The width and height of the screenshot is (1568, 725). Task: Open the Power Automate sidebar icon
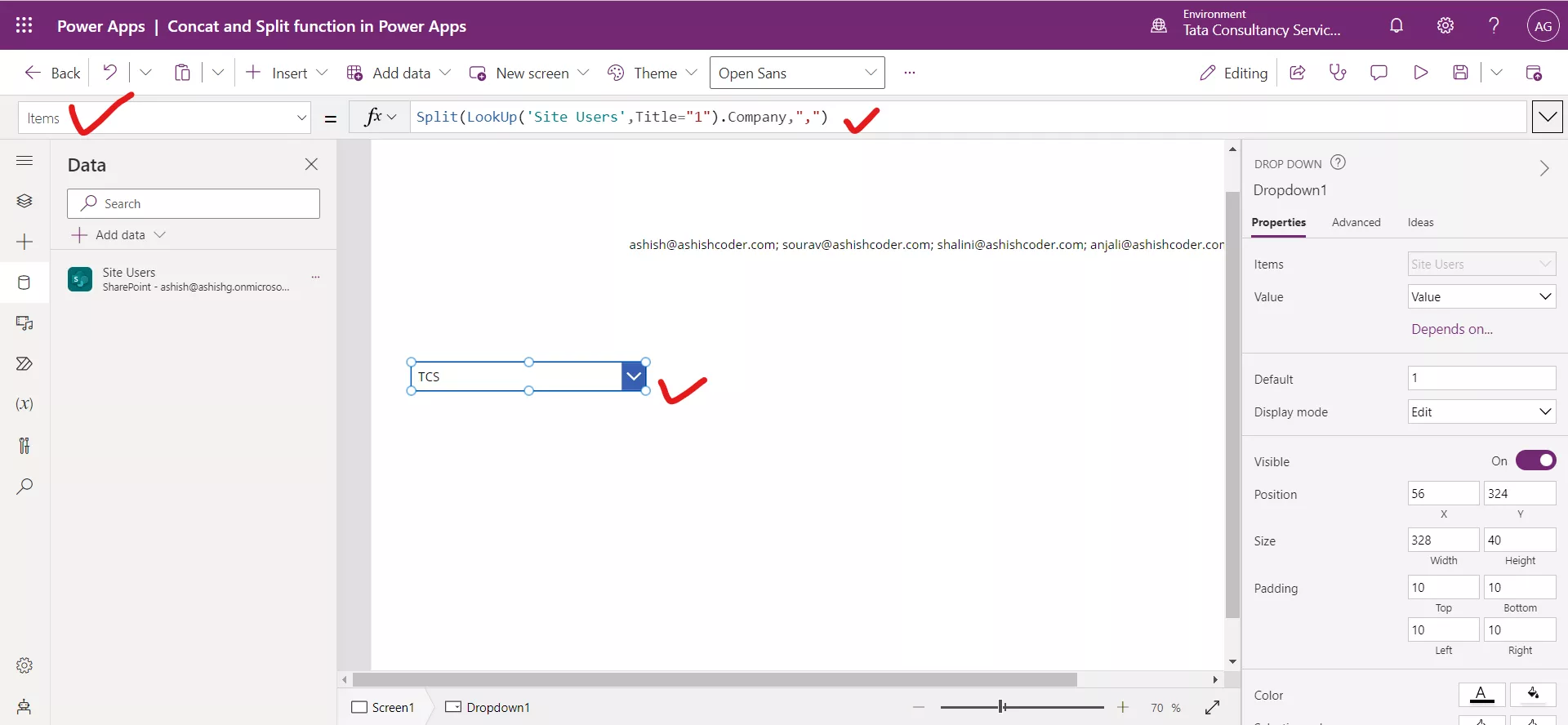(x=24, y=364)
